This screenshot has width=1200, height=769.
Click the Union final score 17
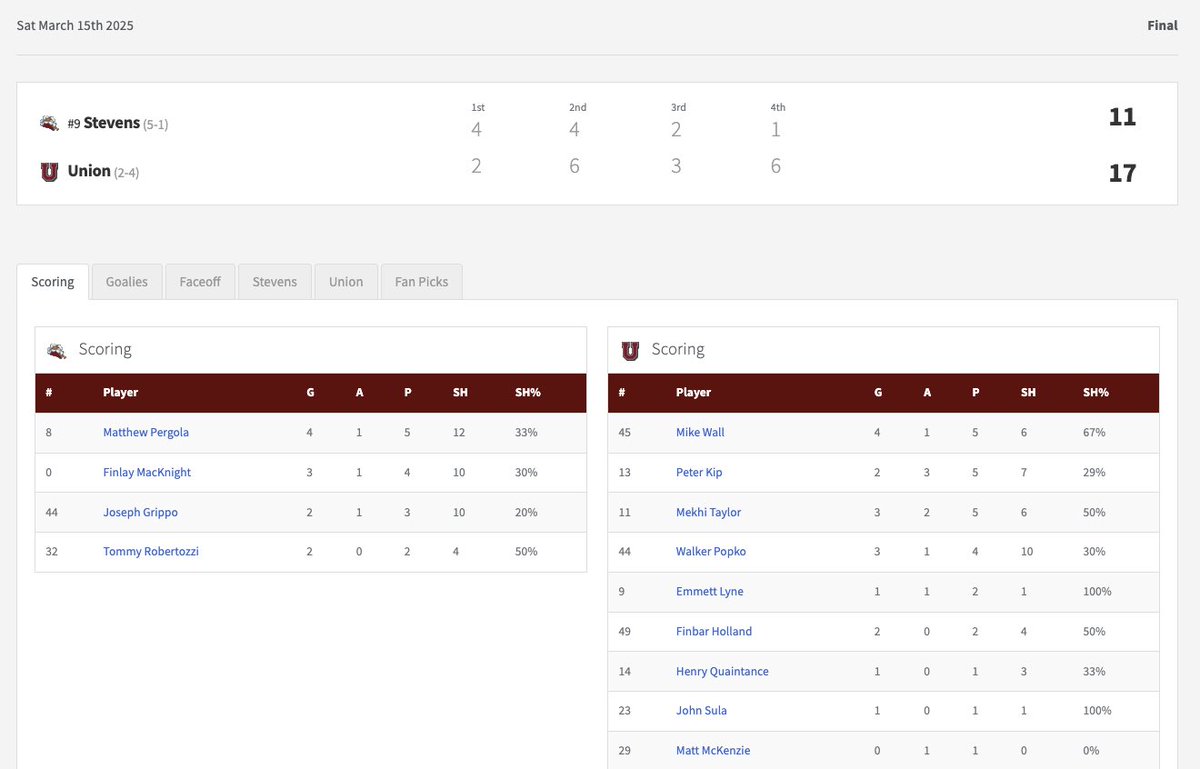click(x=1122, y=173)
